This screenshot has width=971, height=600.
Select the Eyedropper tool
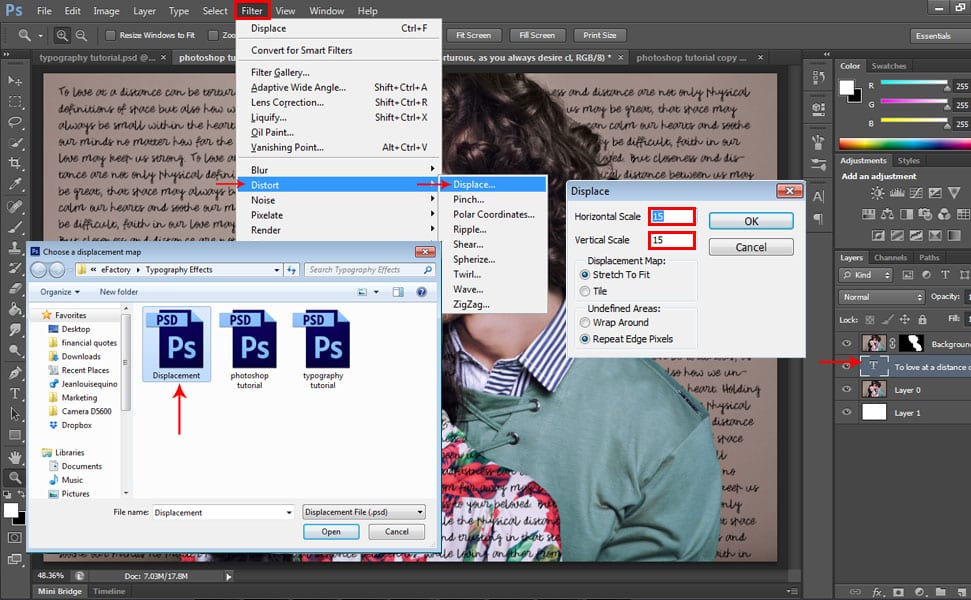pyautogui.click(x=15, y=184)
